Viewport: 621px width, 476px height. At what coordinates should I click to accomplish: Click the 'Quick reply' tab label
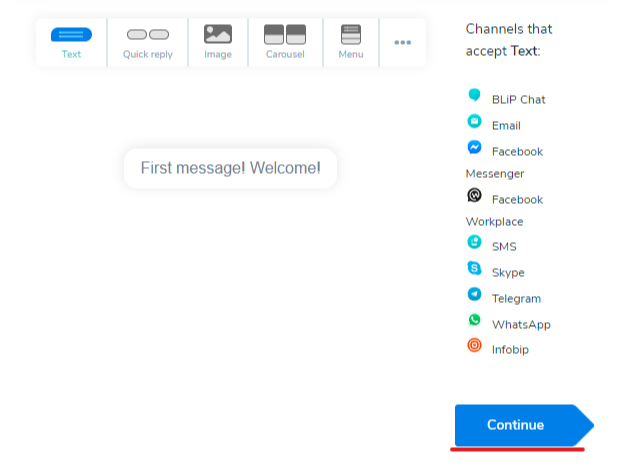point(148,55)
